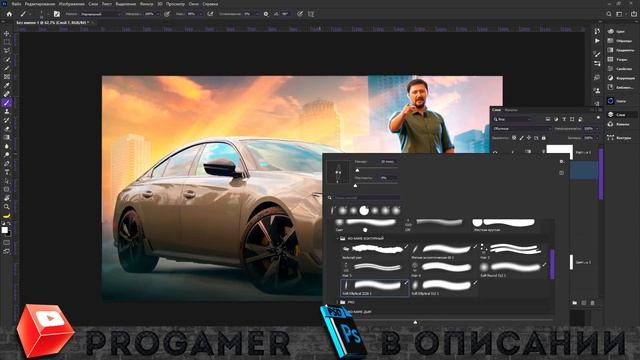
Task: Select the Soft Round 512 brush preset
Action: (x=514, y=269)
